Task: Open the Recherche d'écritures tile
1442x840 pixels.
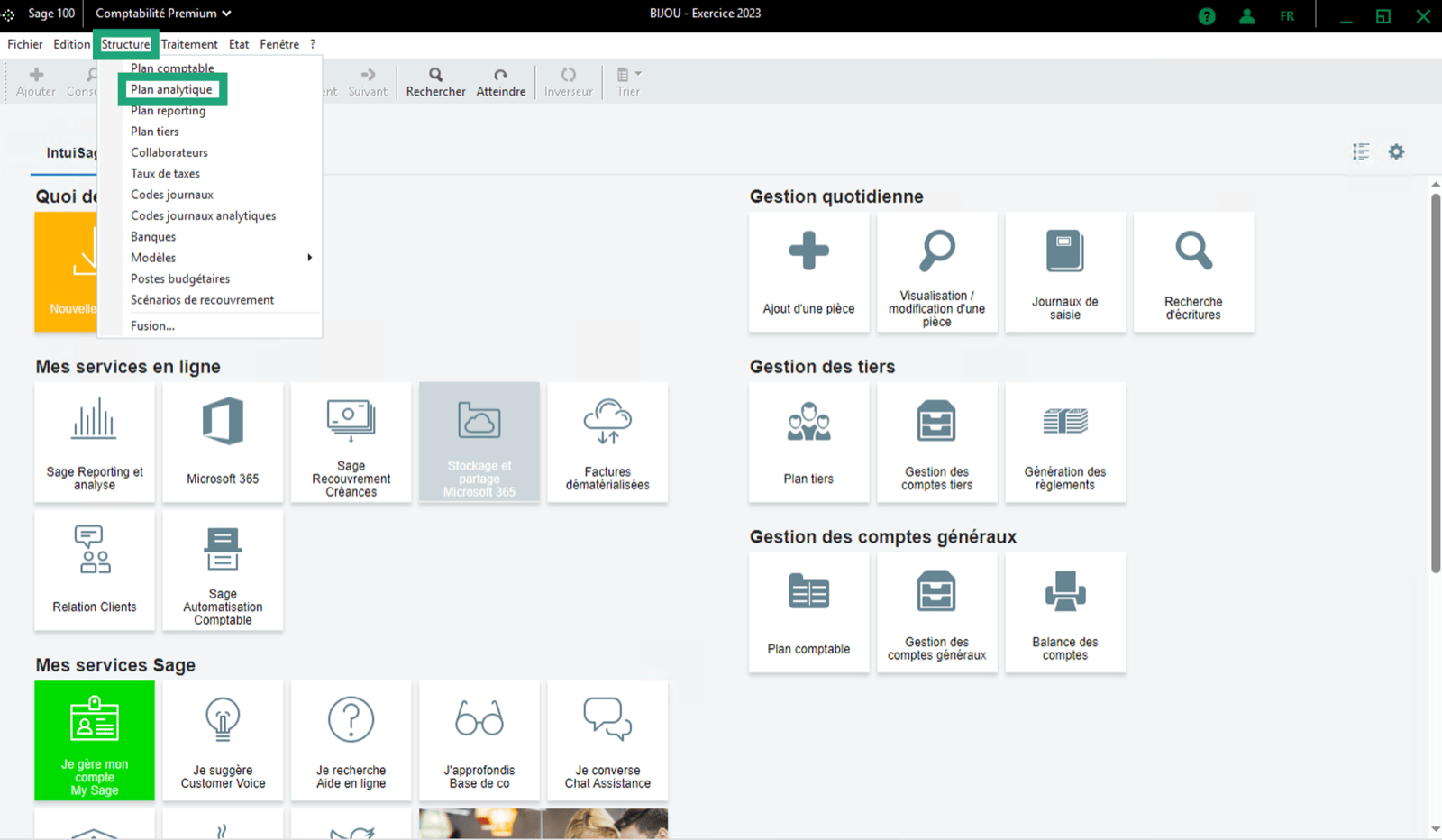Action: [1193, 272]
